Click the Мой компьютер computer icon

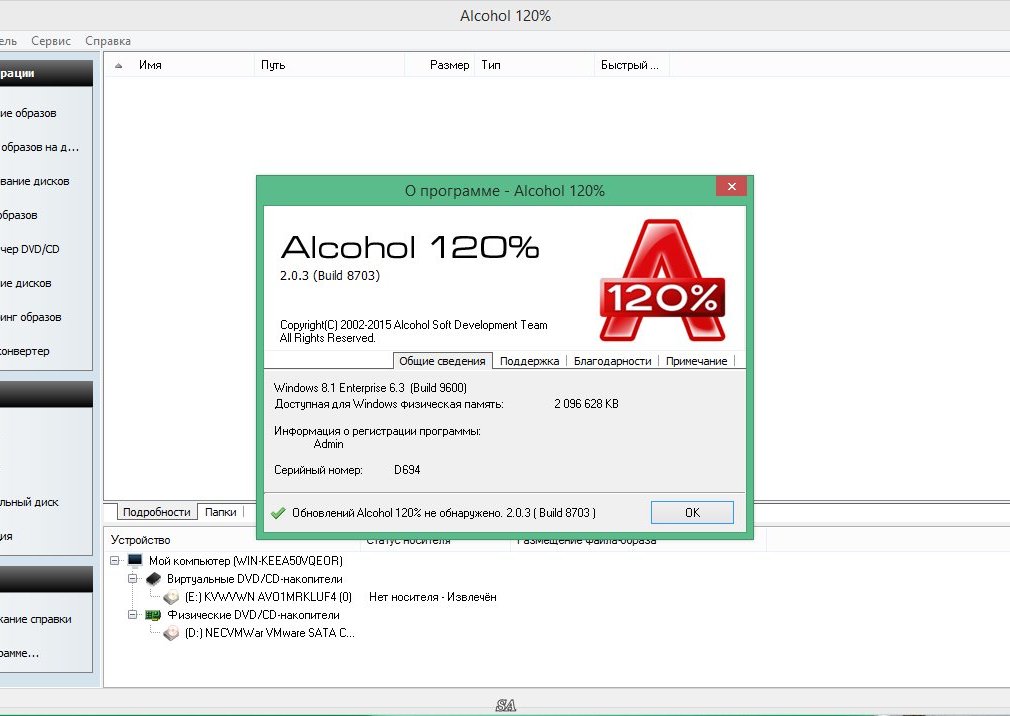(x=135, y=561)
